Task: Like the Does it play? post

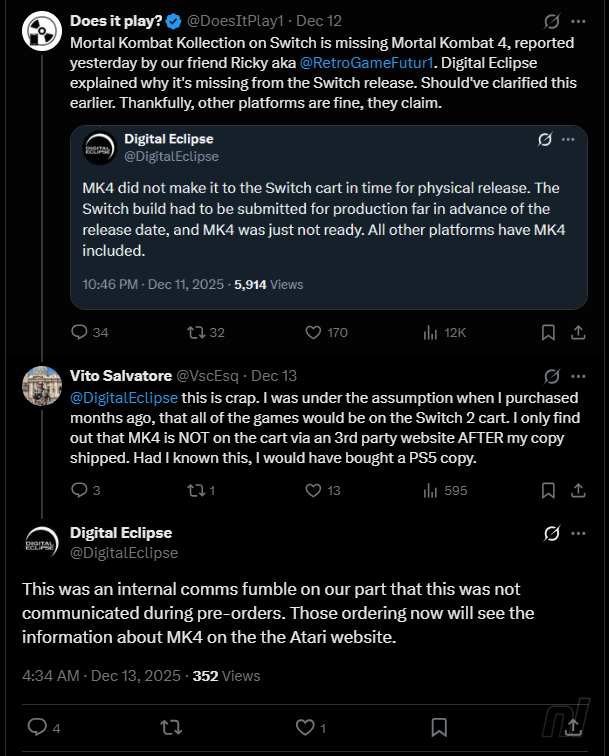Action: click(312, 332)
